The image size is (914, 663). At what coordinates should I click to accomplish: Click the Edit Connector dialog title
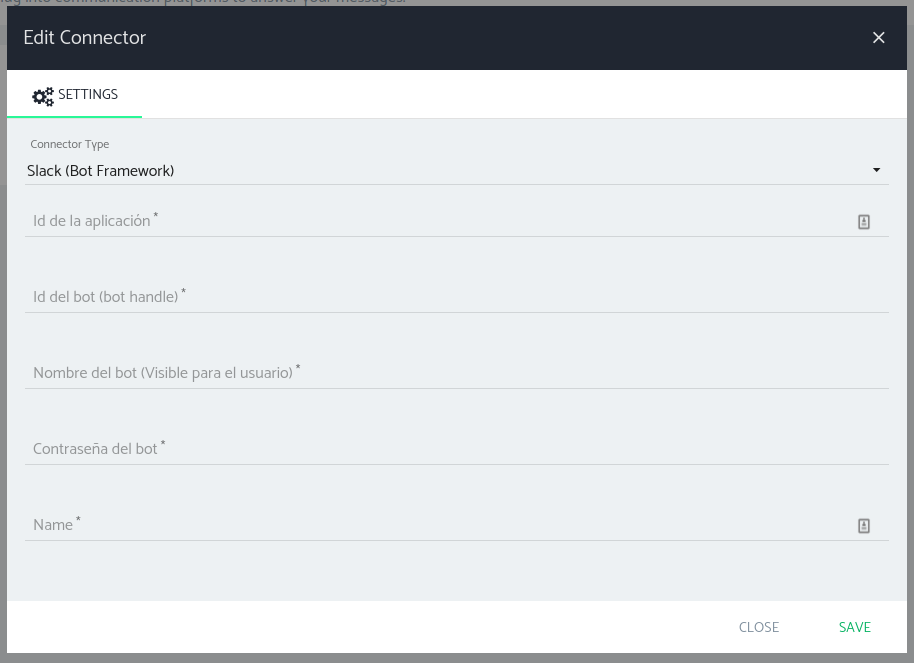(x=84, y=38)
